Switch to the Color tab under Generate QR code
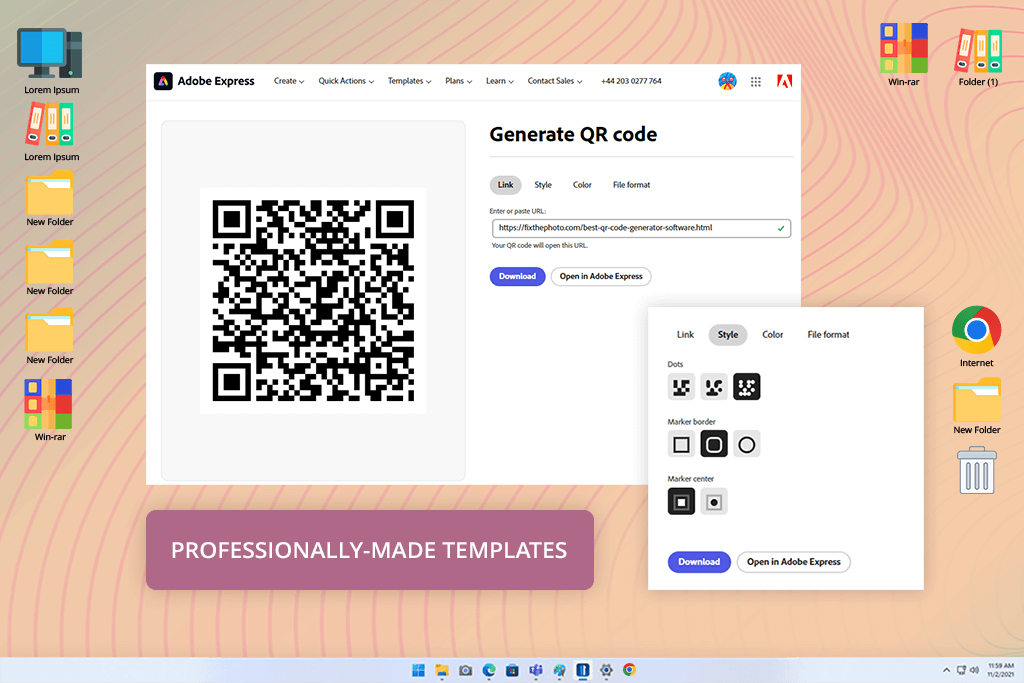 click(x=582, y=185)
